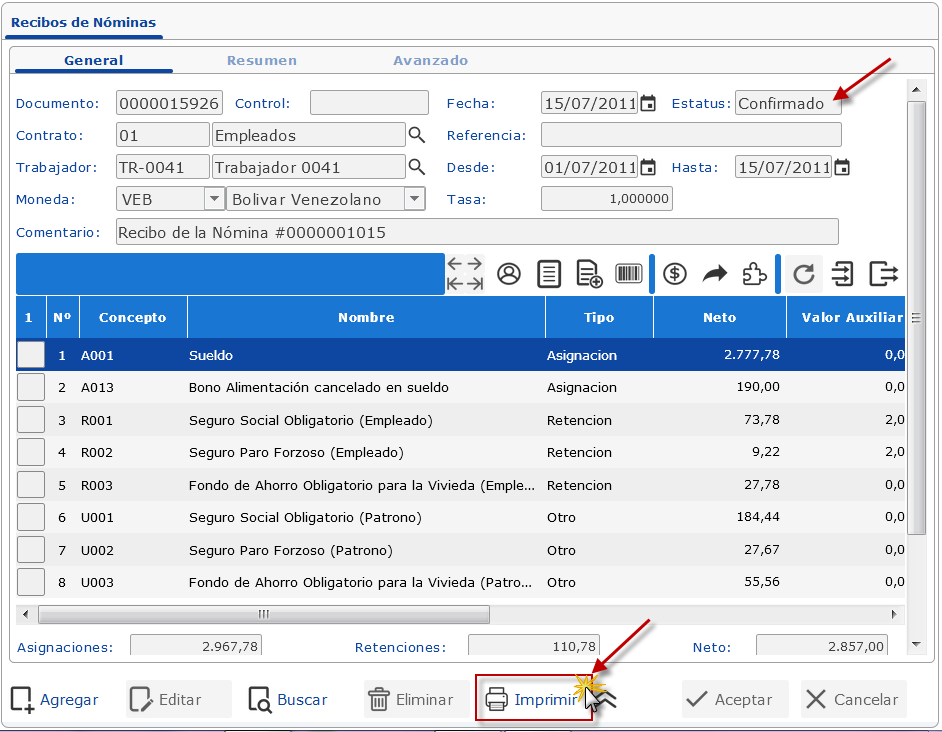Image resolution: width=942 pixels, height=732 pixels.
Task: Click the Agregar button
Action: click(x=55, y=699)
